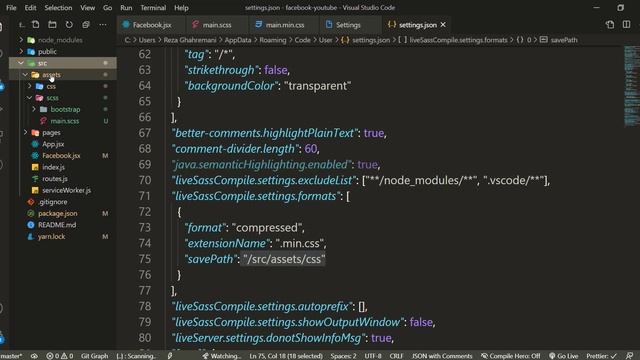Screen dimensions: 640x360
Task: Click the master git branch indicator
Action: 11,356
